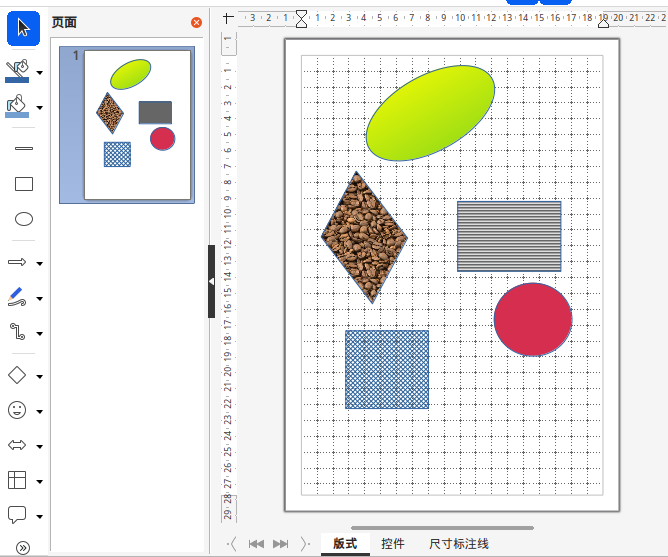Screen dimensions: 668x557
Task: Pick the Connector tool icon
Action: [17, 332]
